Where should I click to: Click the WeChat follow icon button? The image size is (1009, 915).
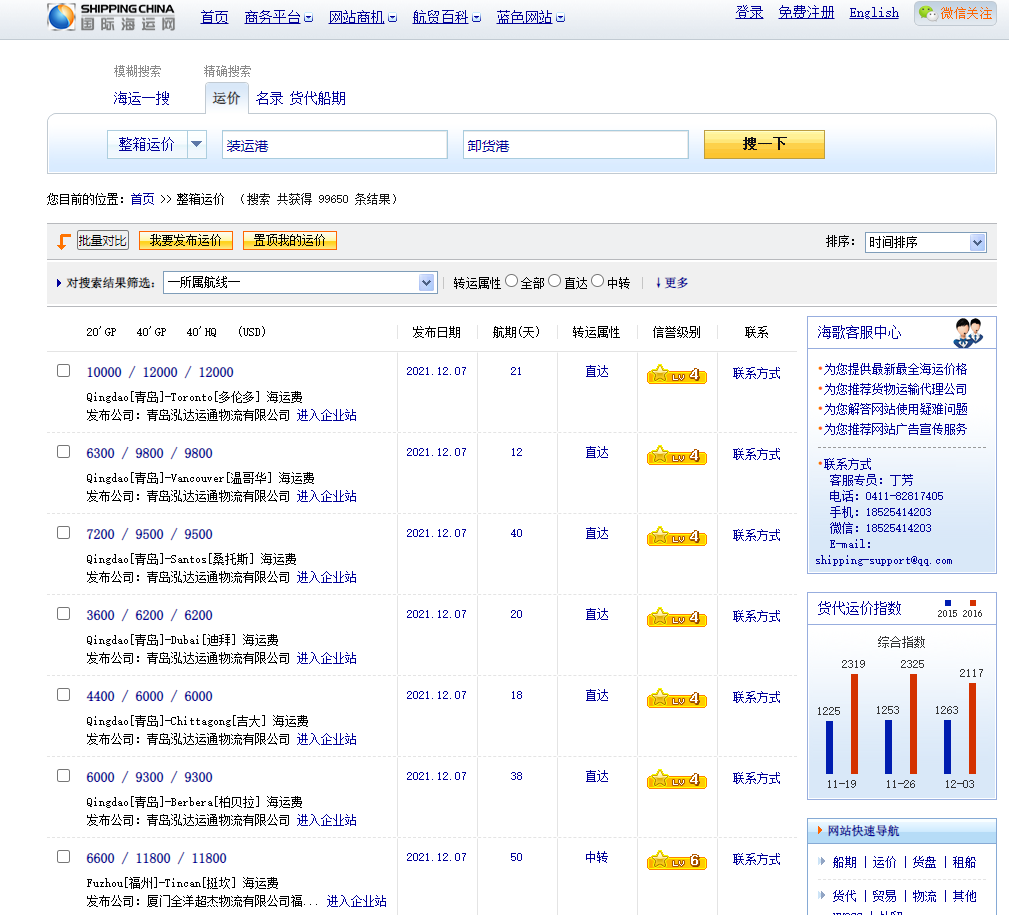tap(955, 14)
